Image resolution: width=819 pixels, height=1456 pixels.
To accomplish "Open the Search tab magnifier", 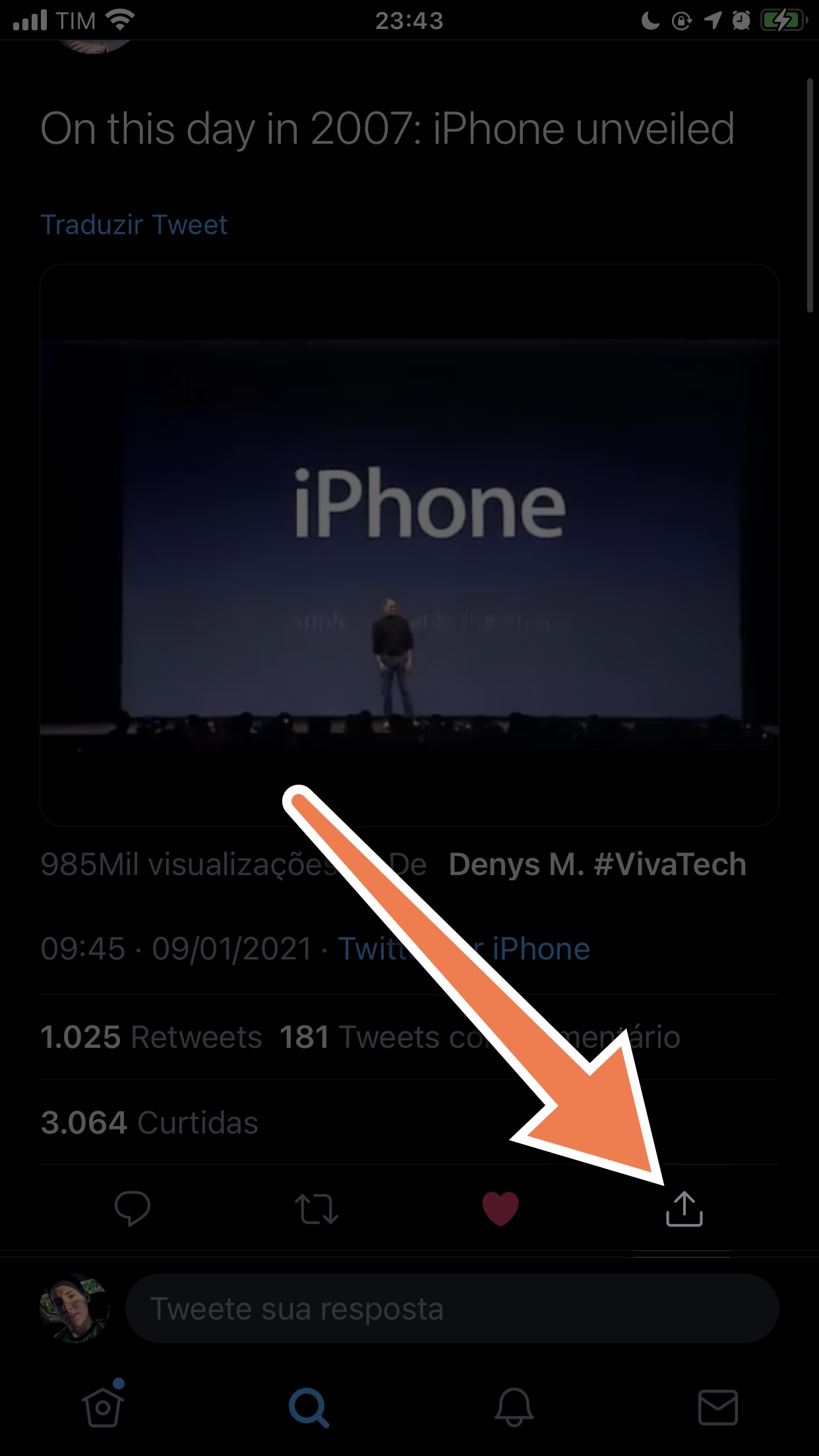I will coord(309,1407).
